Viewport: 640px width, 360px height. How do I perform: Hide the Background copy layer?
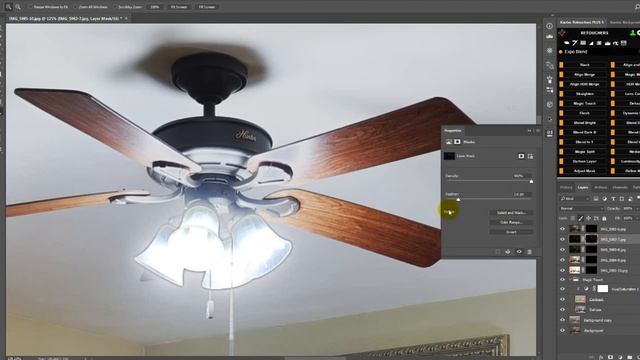pyautogui.click(x=562, y=320)
